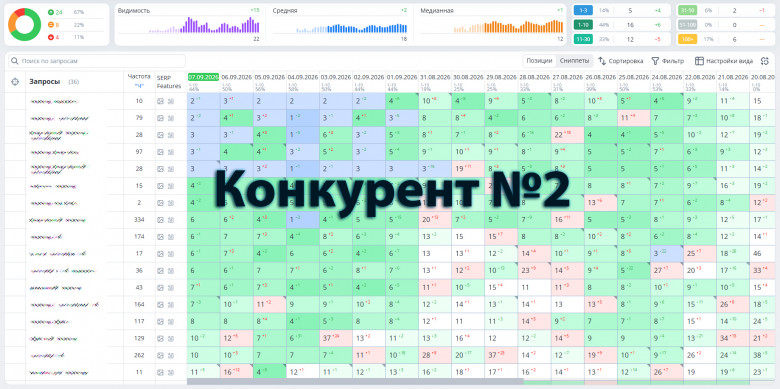The height and width of the screenshot is (389, 780).
Task: Click the yellow 100+ range badge
Action: (687, 39)
